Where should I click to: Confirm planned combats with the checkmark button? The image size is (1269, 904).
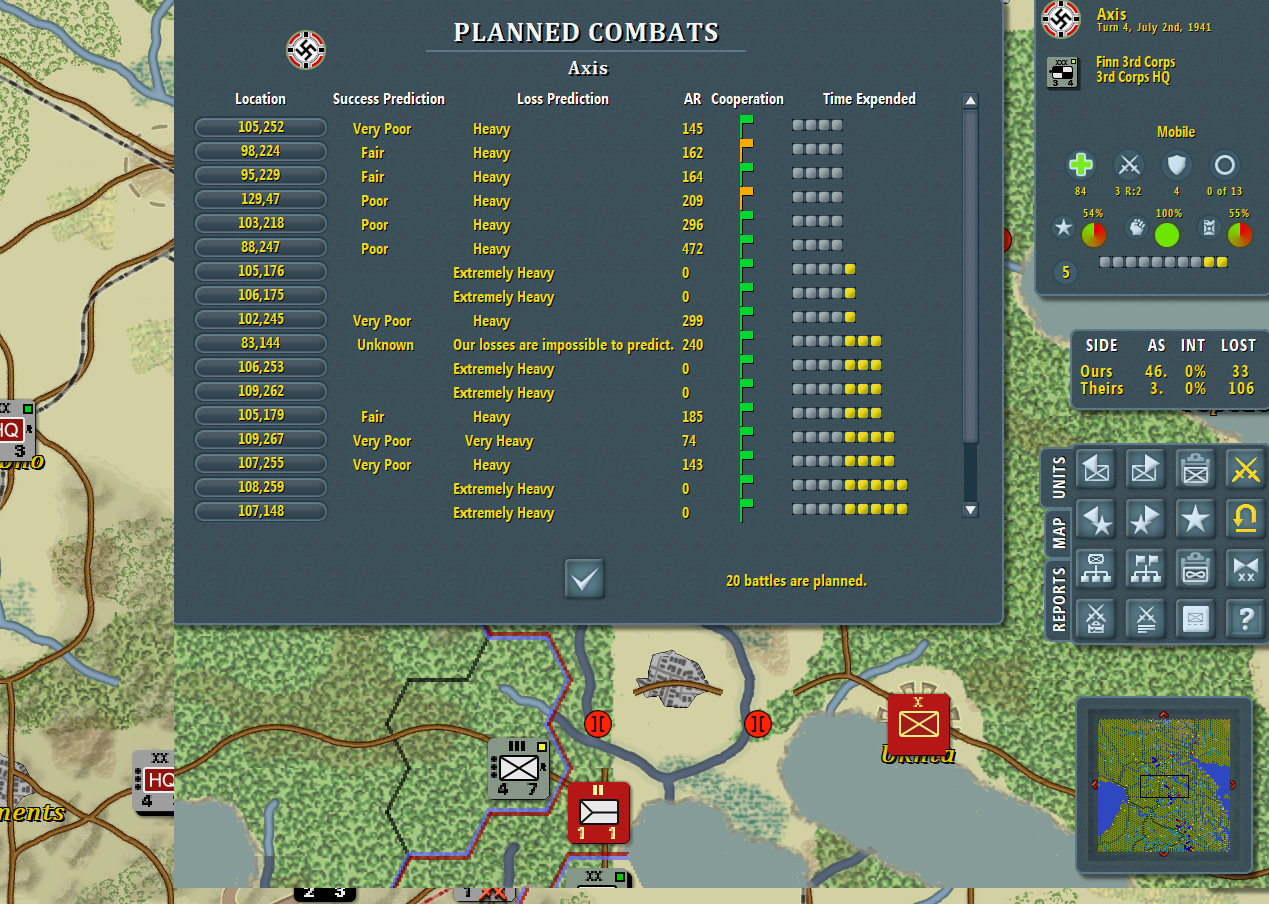585,579
